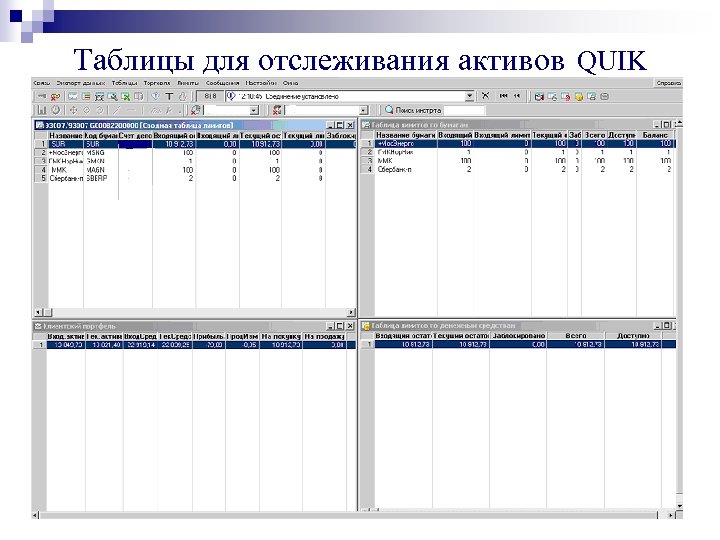Click the Название column header in limits summary table
Viewport: 720px width, 540px height.
(66, 136)
